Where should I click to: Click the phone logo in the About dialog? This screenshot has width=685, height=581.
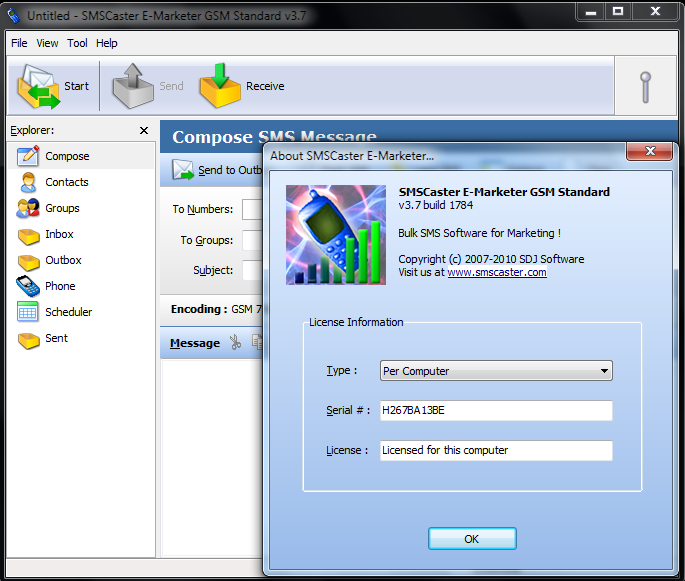pyautogui.click(x=336, y=235)
